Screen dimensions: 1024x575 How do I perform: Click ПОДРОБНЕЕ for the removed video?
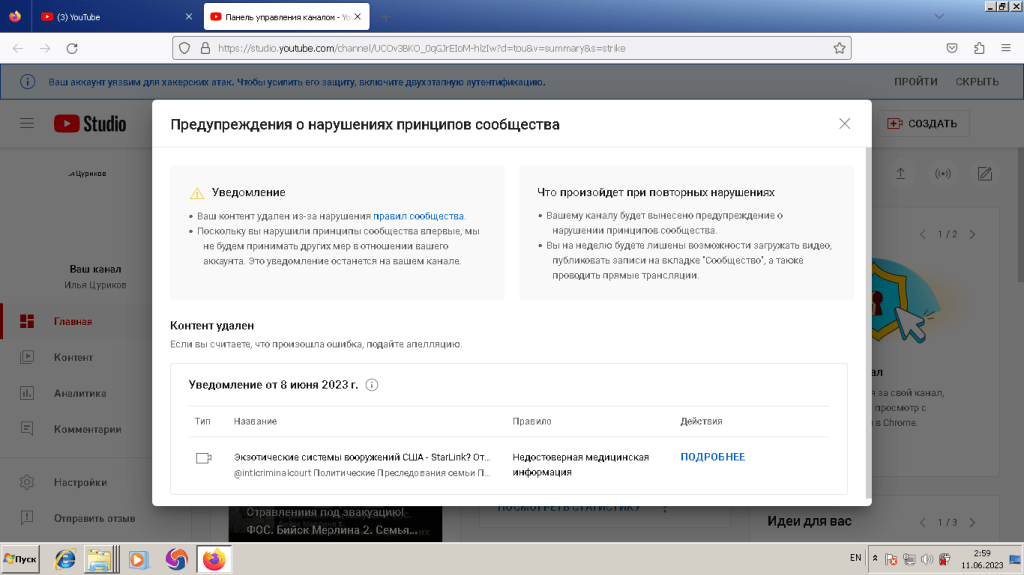coord(712,457)
